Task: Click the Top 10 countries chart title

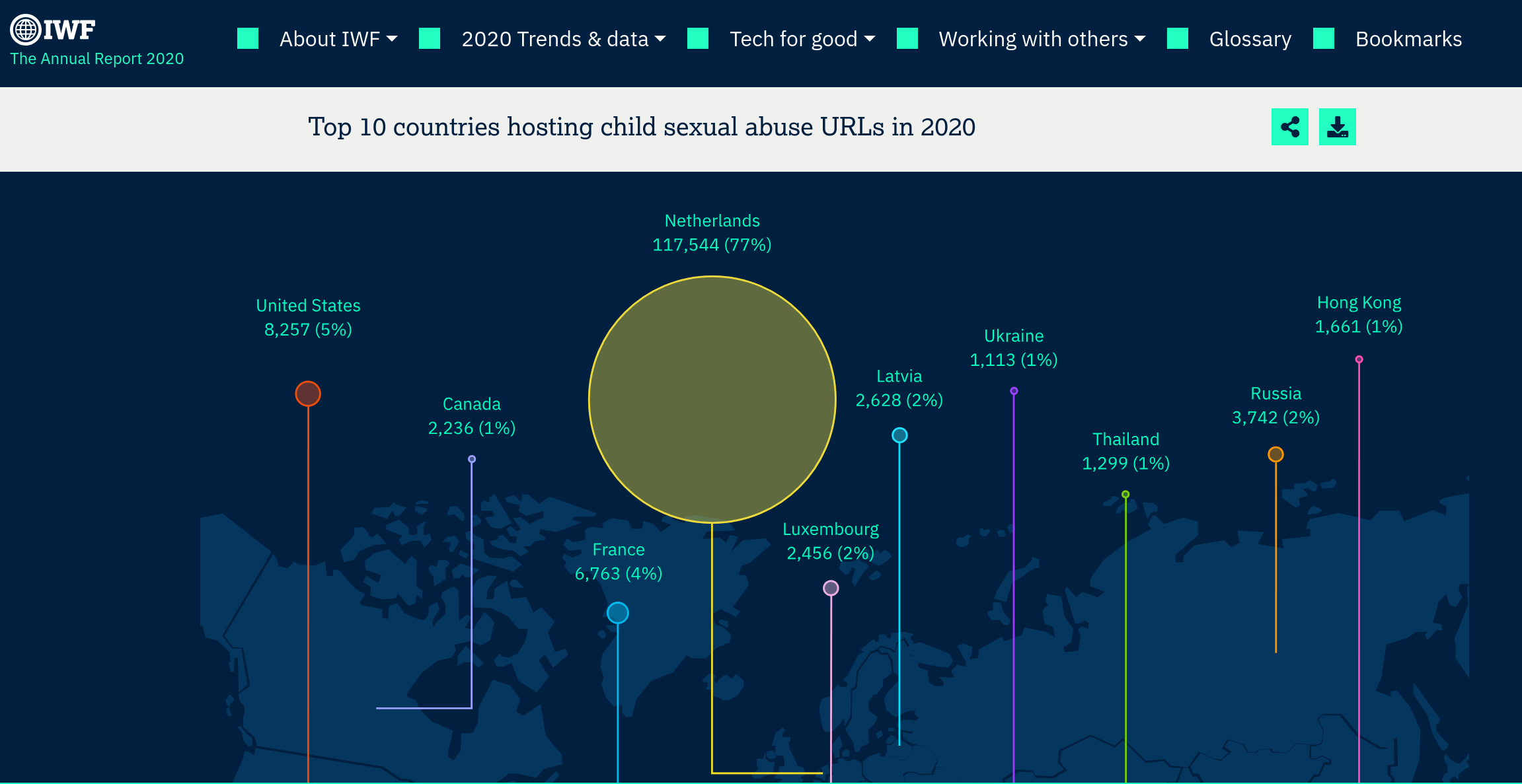Action: [x=642, y=127]
